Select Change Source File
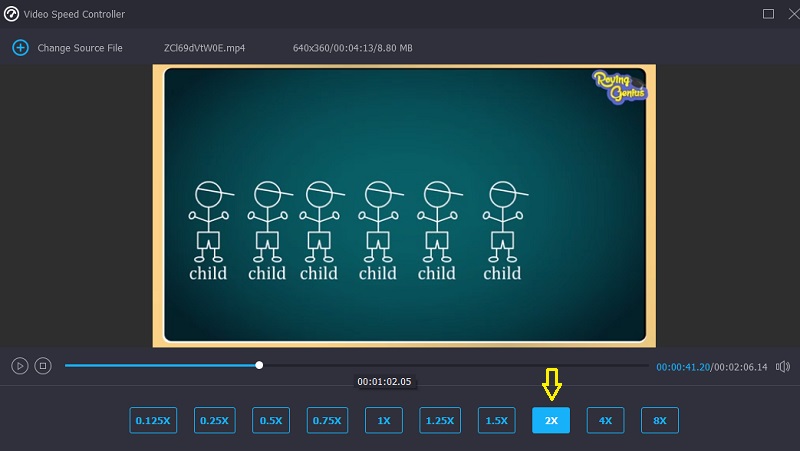800x451 pixels. click(x=79, y=48)
